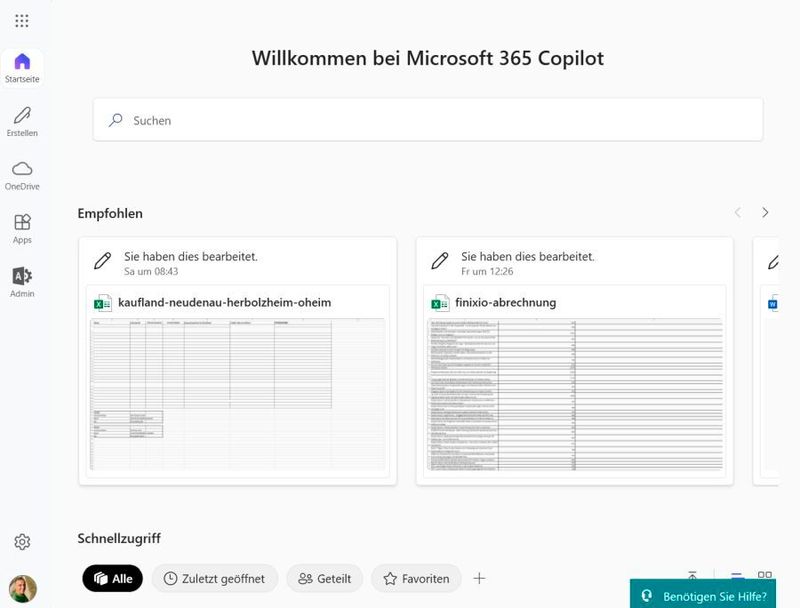Open OneDrive from the sidebar

(x=22, y=174)
